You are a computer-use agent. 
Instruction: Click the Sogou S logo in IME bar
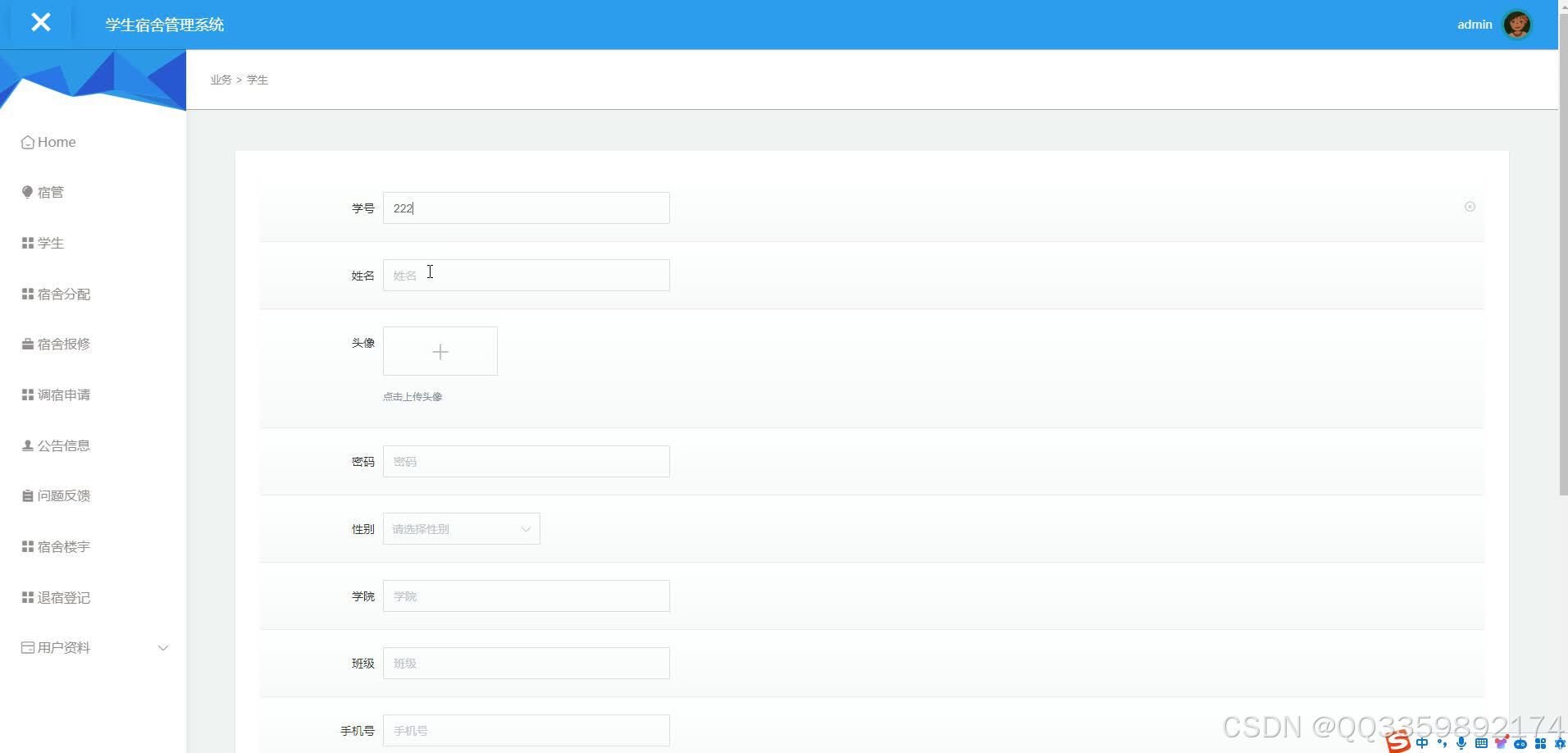click(1399, 742)
